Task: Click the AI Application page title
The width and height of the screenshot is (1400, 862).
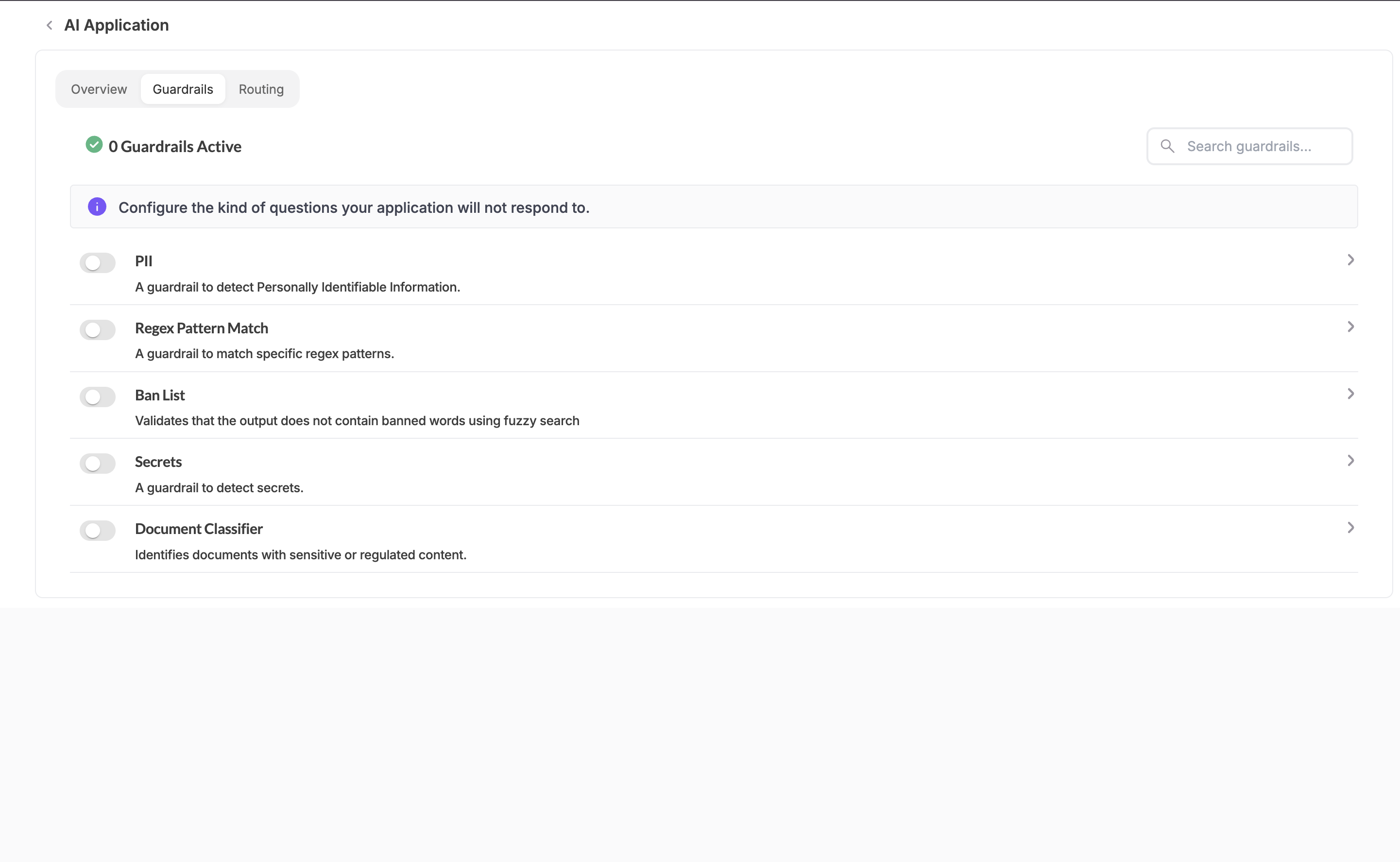Action: (x=116, y=25)
